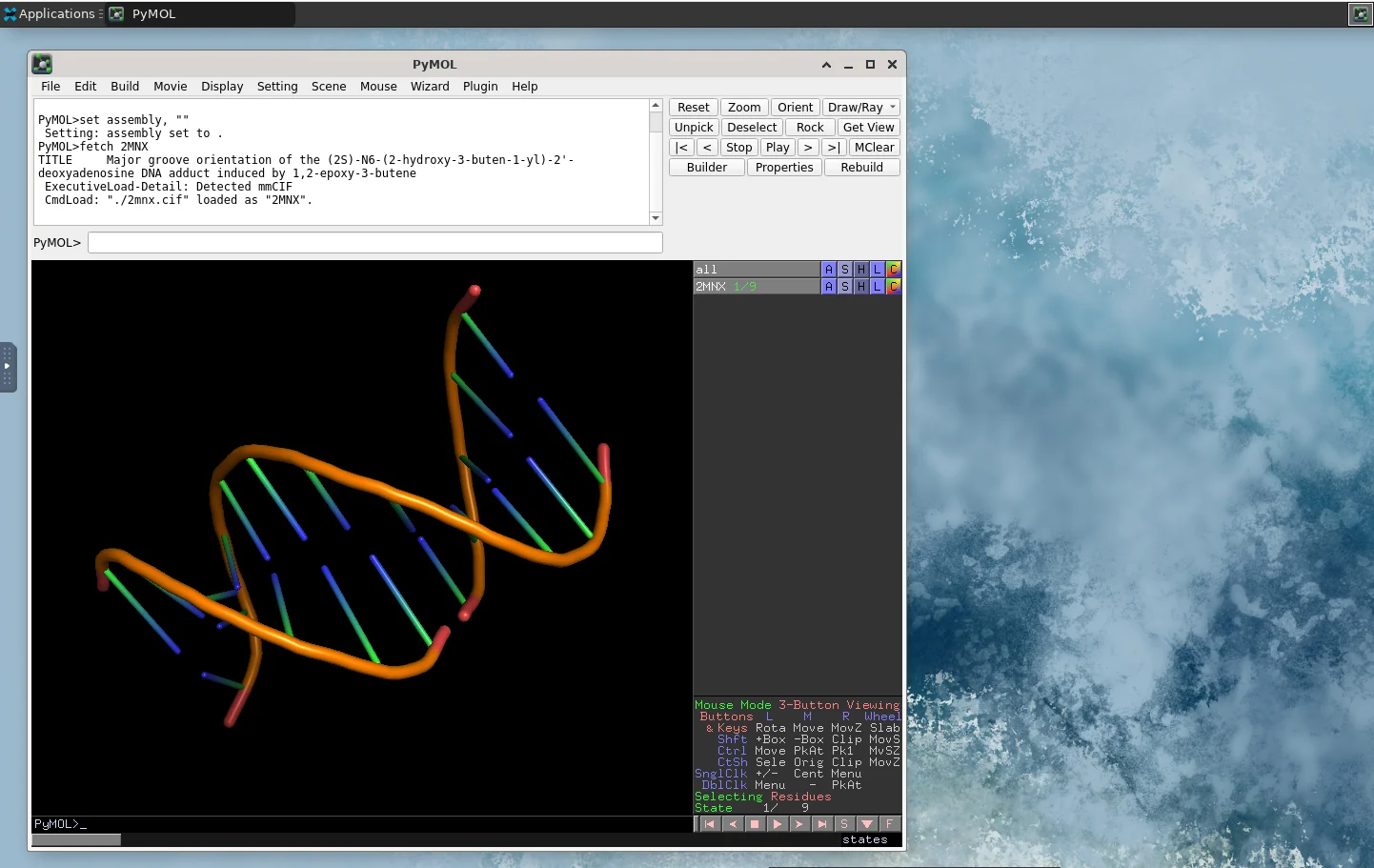The image size is (1374, 868).
Task: Click the rewind-to-first-state button in the viewer
Action: pos(710,824)
